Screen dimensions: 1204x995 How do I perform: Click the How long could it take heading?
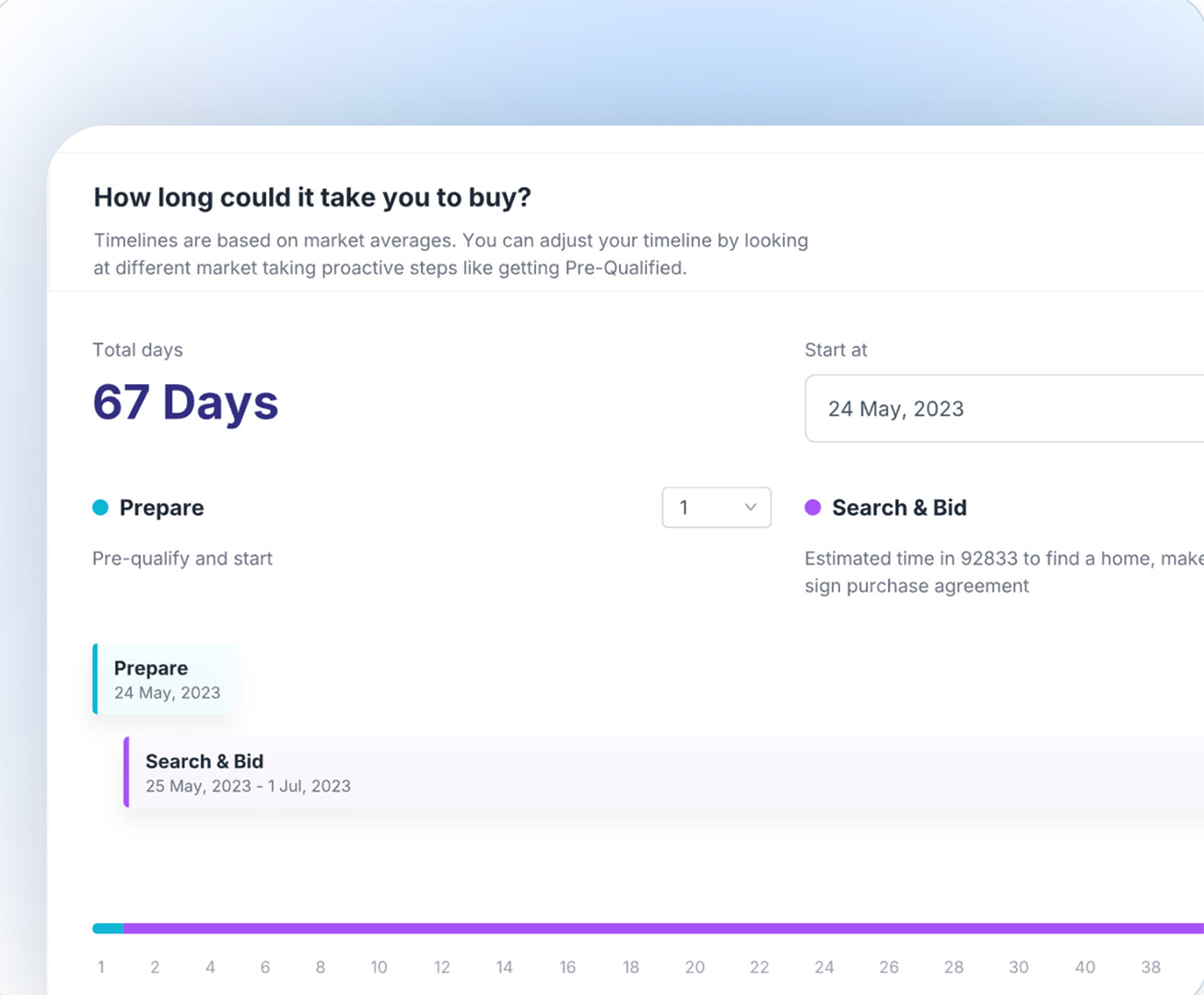tap(312, 197)
